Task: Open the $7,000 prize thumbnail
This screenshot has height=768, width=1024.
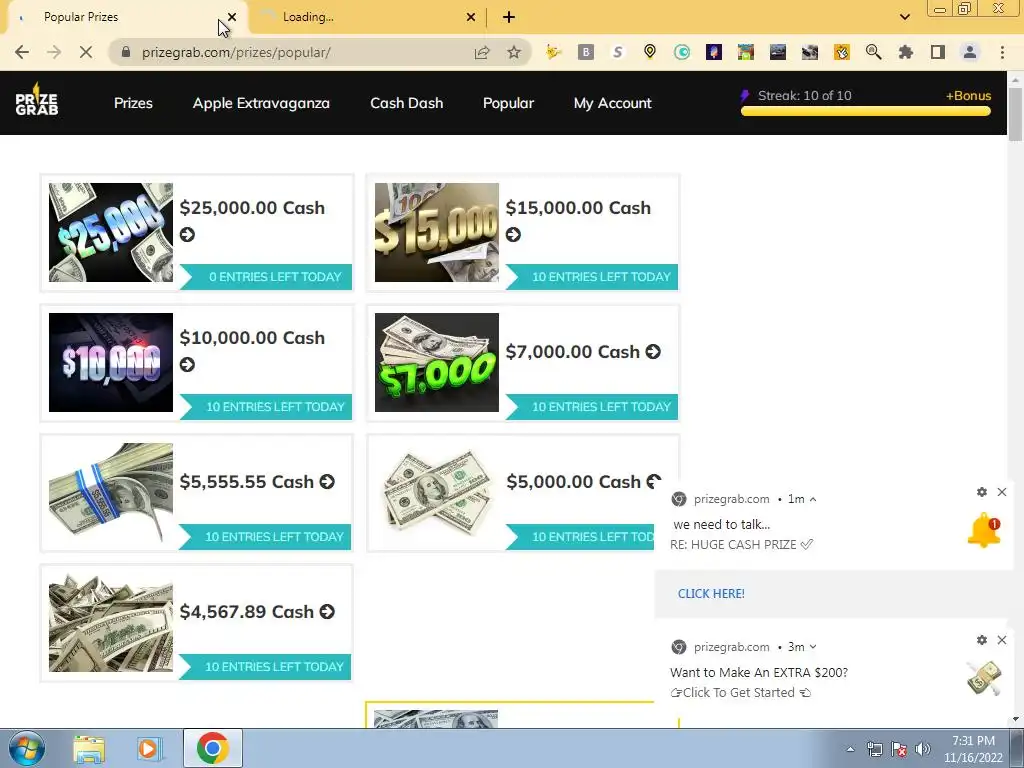Action: (x=437, y=362)
